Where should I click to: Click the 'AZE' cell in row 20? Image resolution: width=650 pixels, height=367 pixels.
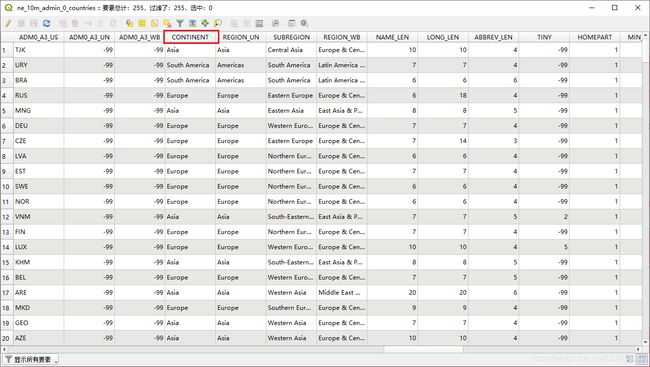coord(39,338)
